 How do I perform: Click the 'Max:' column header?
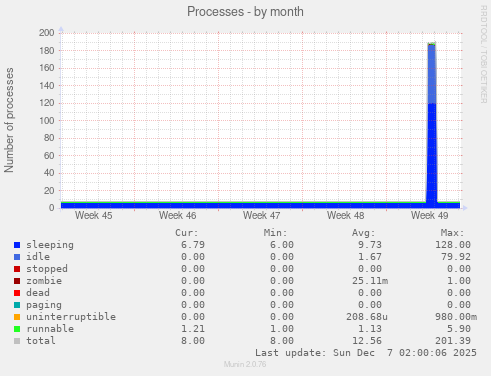coord(452,233)
